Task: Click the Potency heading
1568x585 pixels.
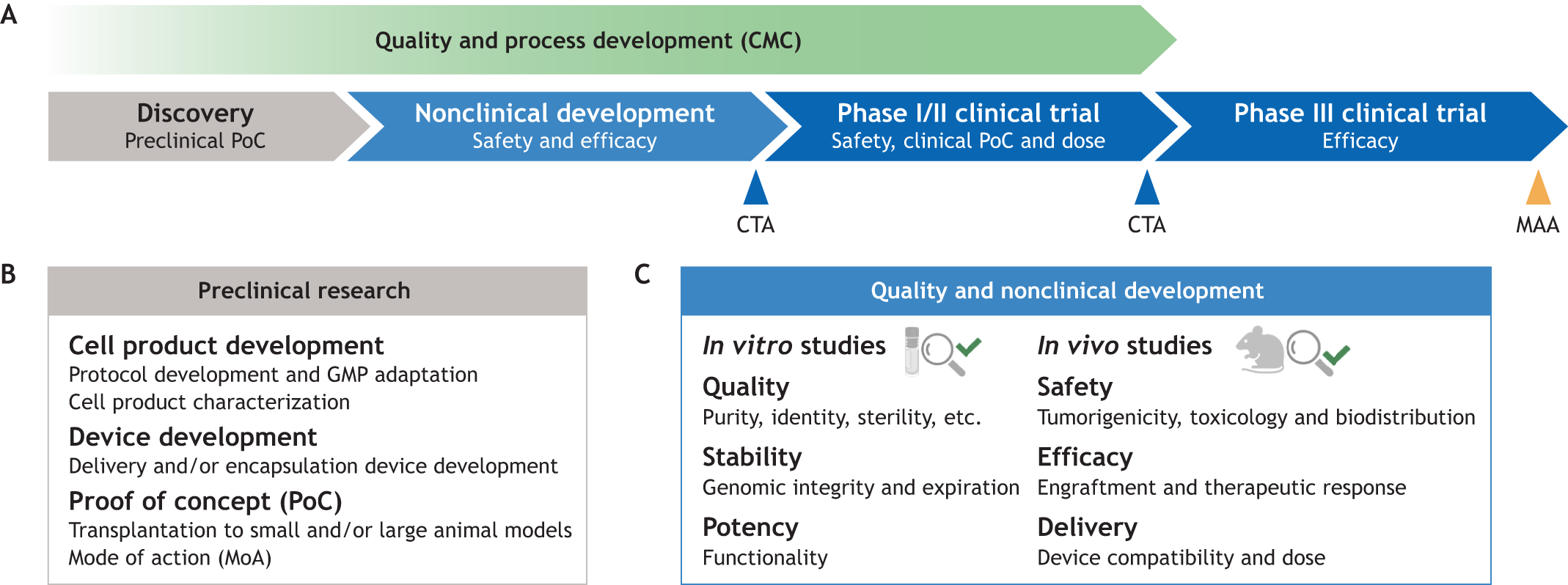Action: [x=750, y=527]
